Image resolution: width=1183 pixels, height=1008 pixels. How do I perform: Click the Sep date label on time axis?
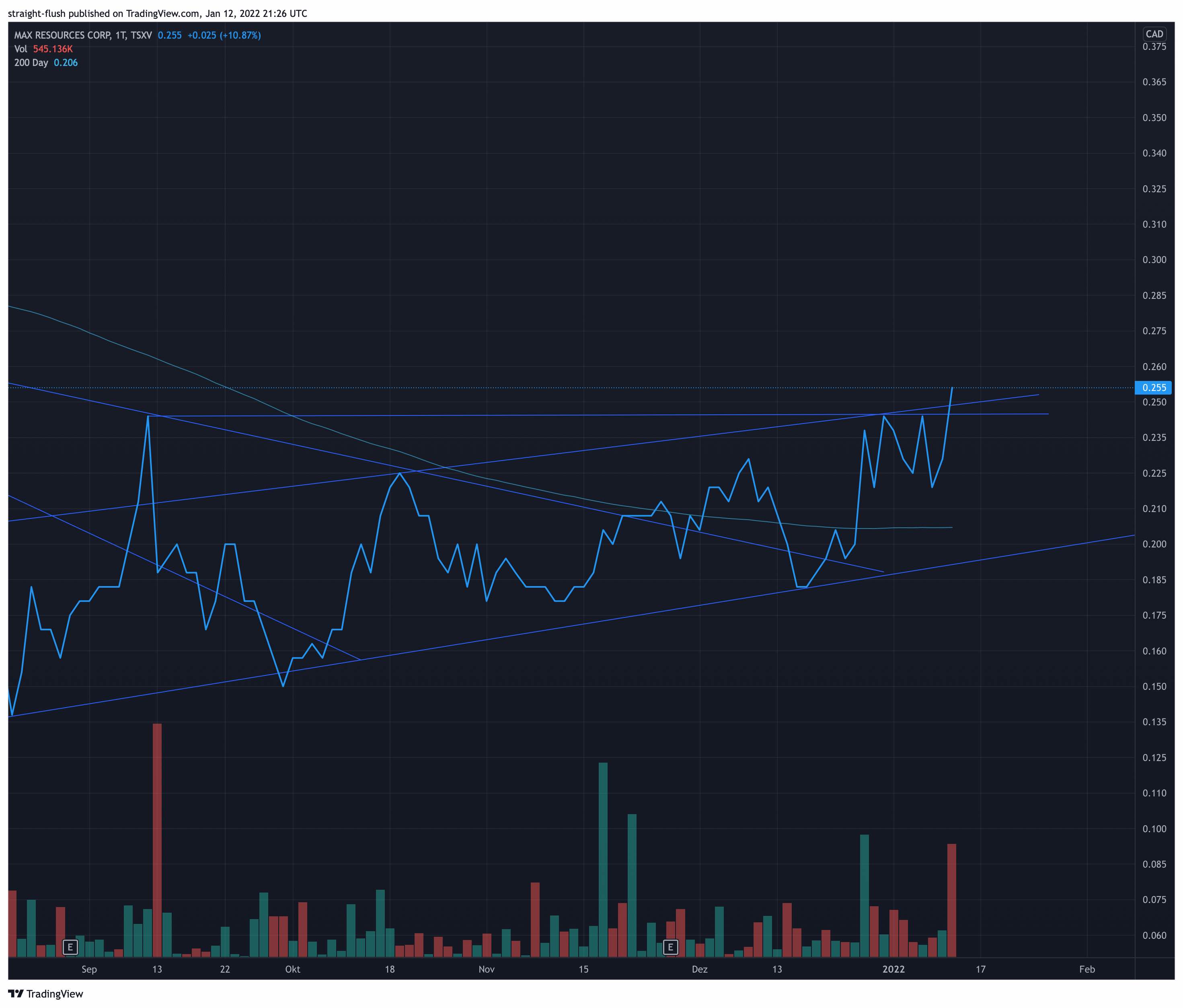pos(89,969)
